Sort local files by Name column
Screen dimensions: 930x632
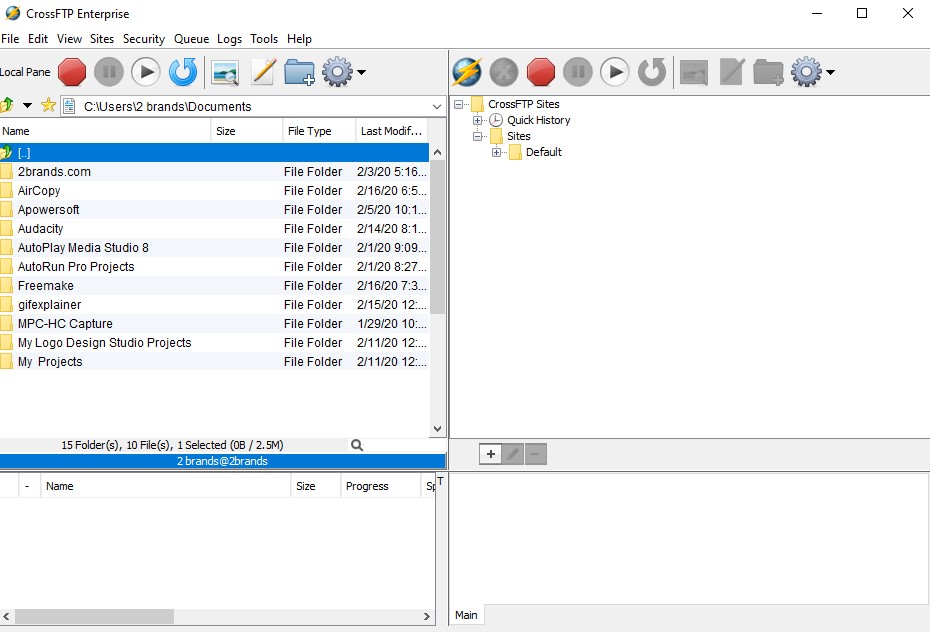(105, 131)
